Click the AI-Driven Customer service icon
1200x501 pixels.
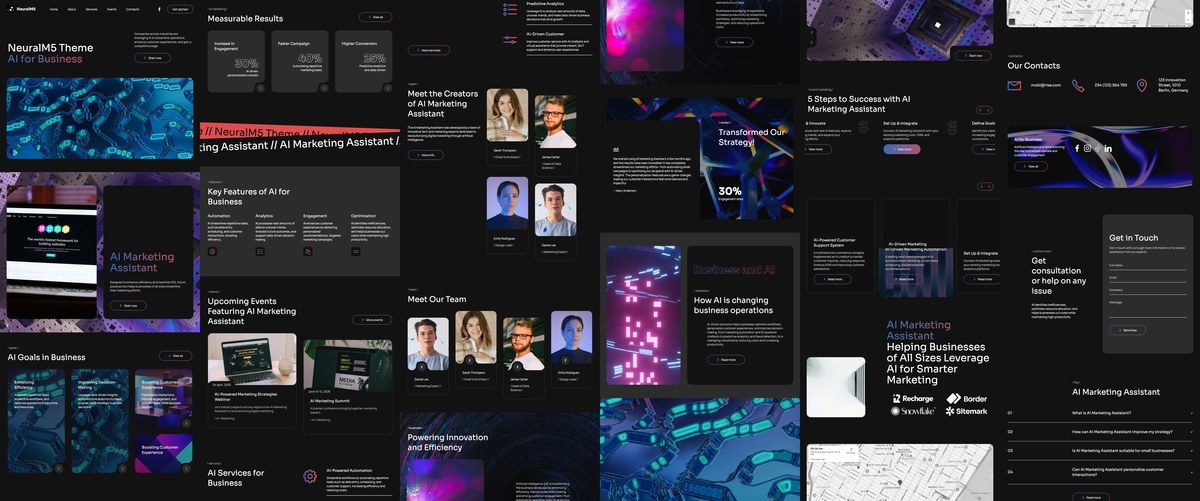(508, 39)
